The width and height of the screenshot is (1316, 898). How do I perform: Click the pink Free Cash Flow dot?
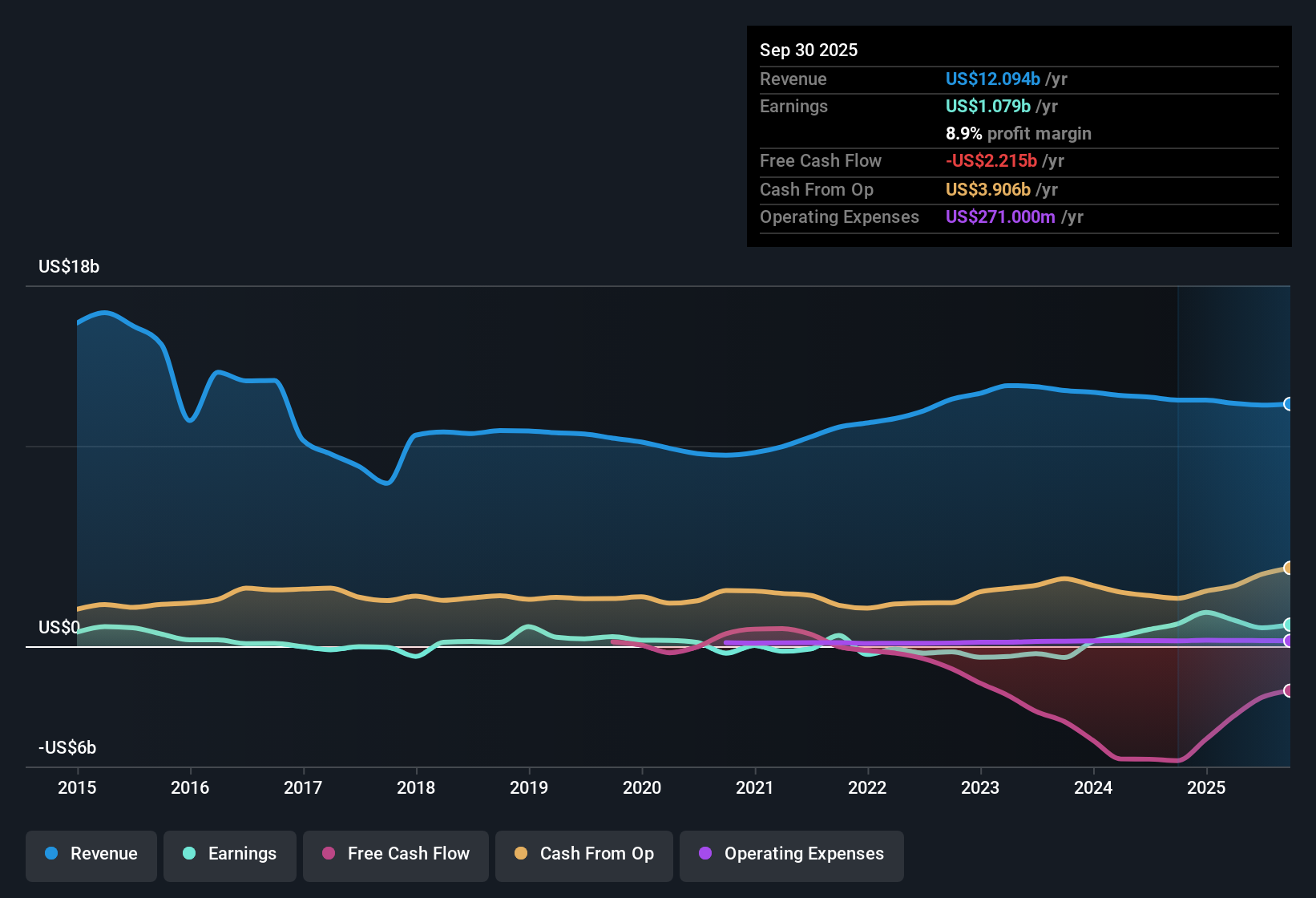329,854
